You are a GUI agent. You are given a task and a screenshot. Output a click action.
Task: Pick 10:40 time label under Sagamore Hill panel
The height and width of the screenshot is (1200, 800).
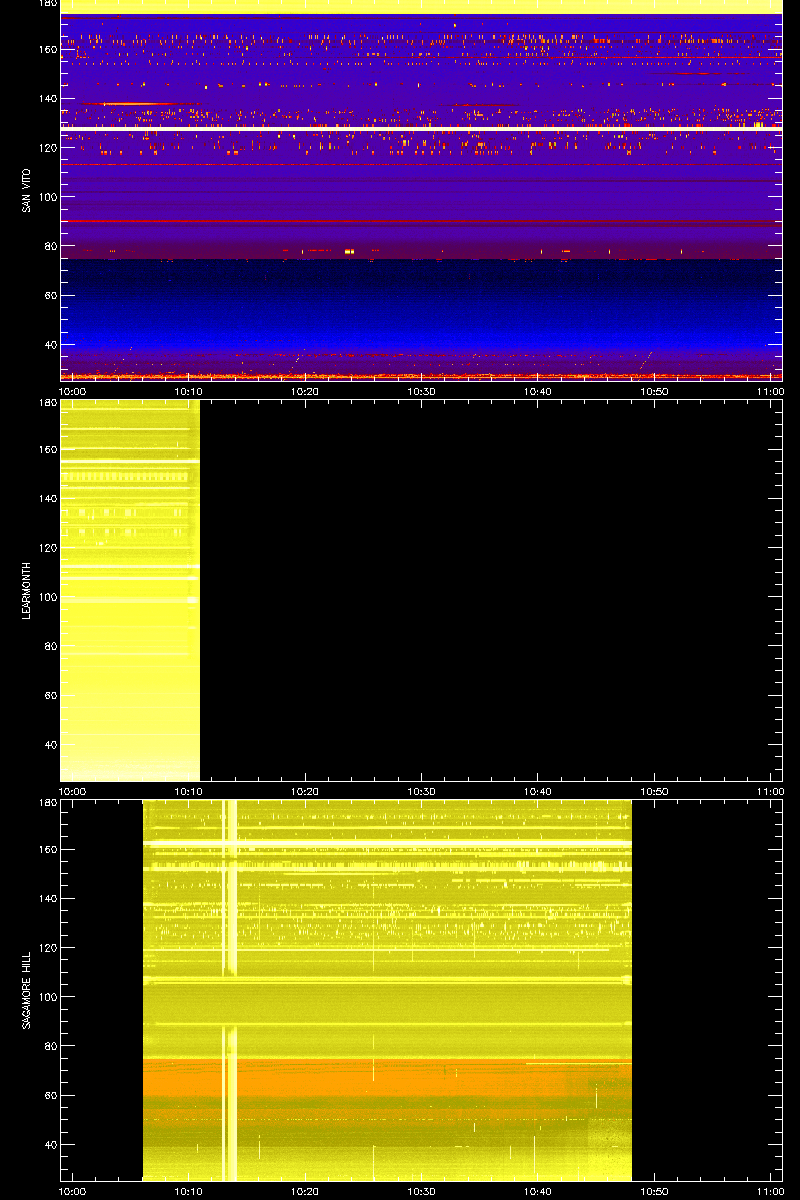pyautogui.click(x=538, y=1192)
